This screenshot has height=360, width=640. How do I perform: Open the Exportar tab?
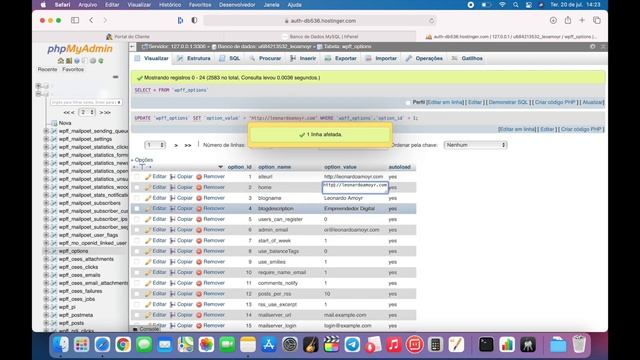coord(341,58)
